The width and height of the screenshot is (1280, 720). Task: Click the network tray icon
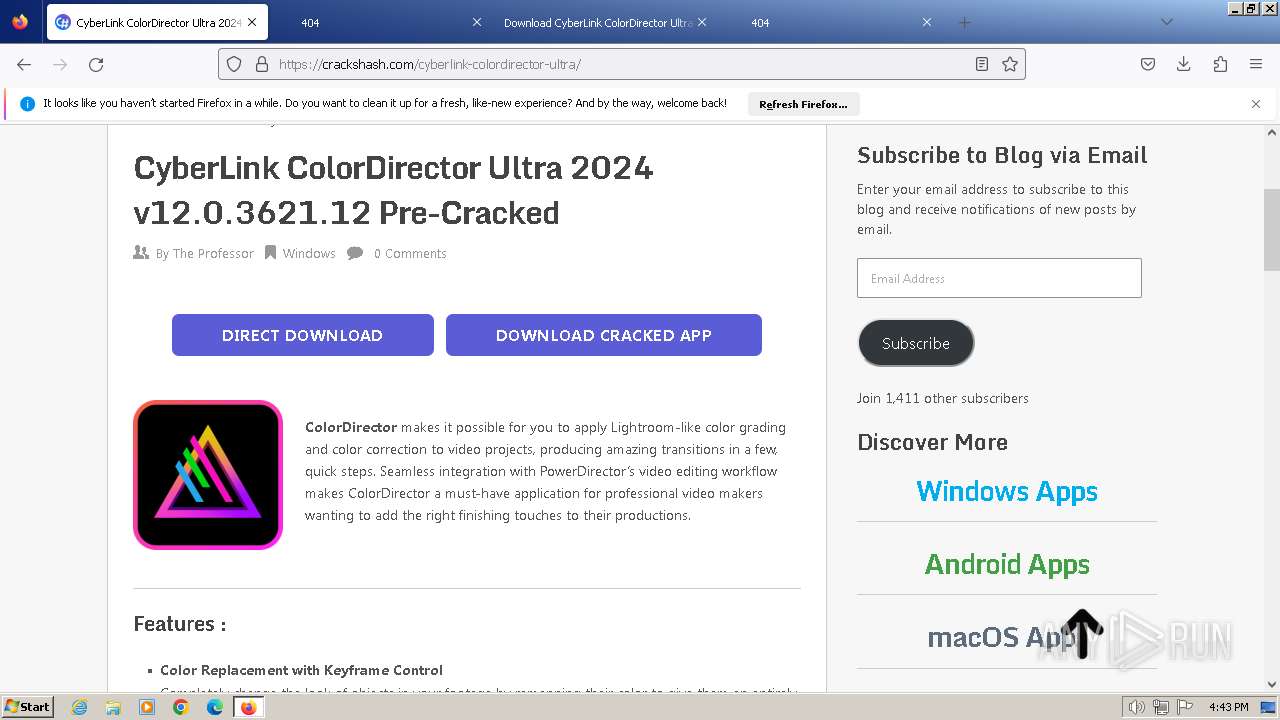pos(1161,707)
